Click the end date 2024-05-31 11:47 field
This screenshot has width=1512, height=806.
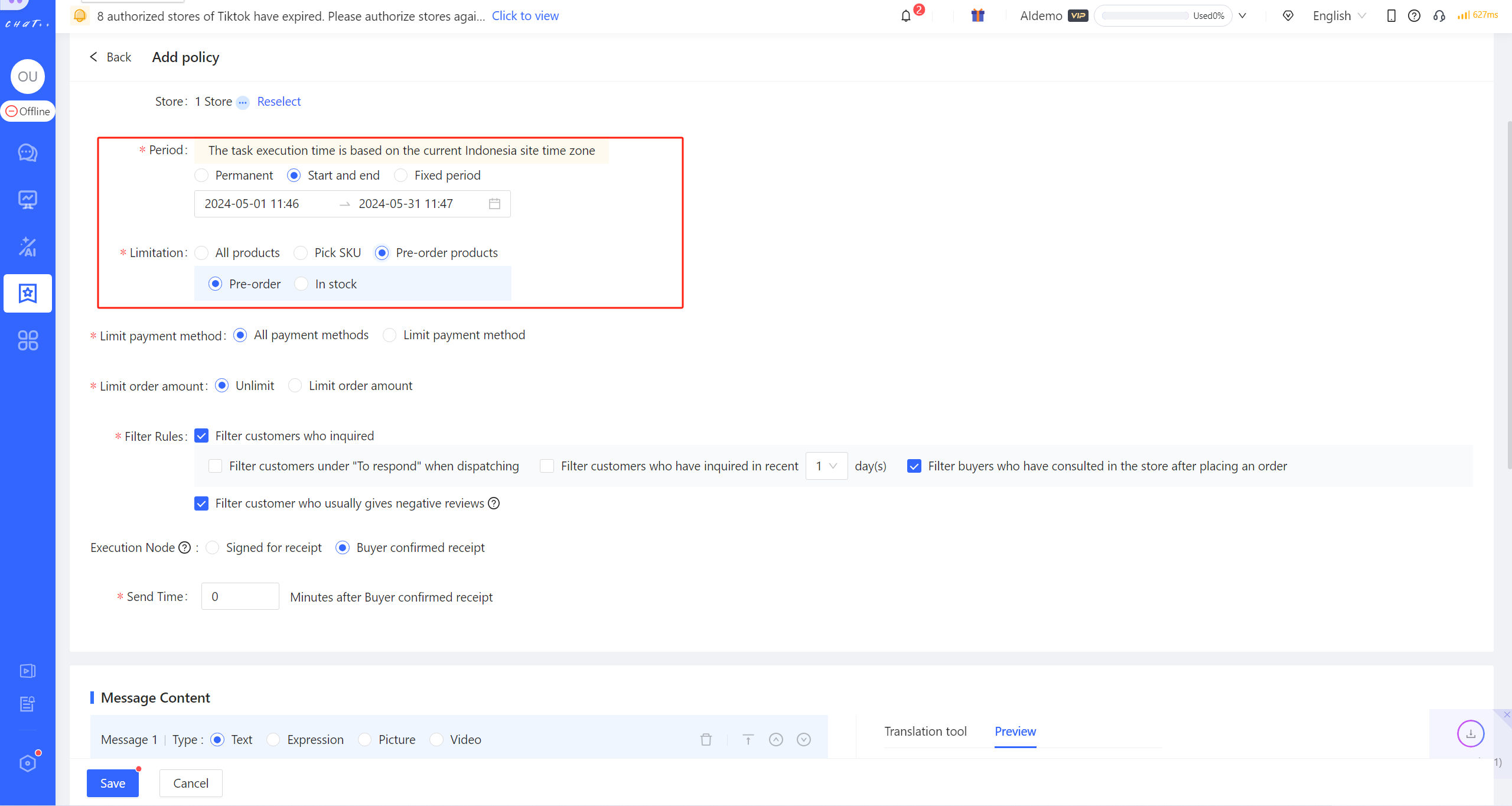(x=406, y=204)
